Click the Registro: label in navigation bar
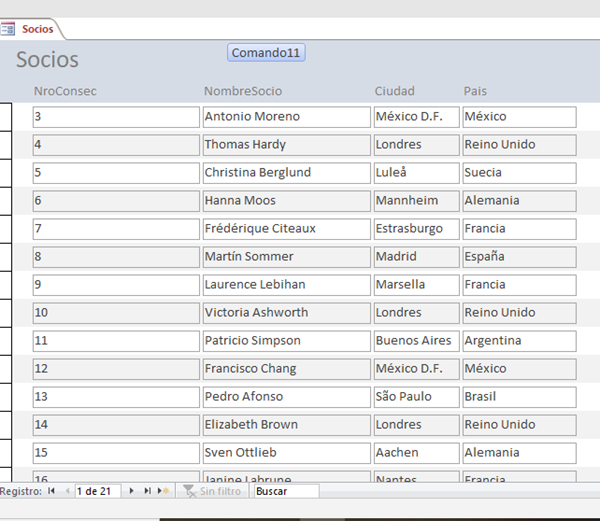Image resolution: width=600 pixels, height=521 pixels. [x=21, y=491]
